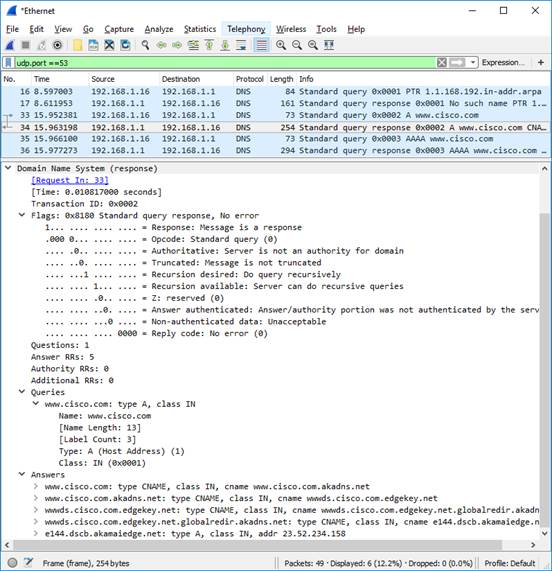
Task: Open expert information in the status bar
Action: 12,563
